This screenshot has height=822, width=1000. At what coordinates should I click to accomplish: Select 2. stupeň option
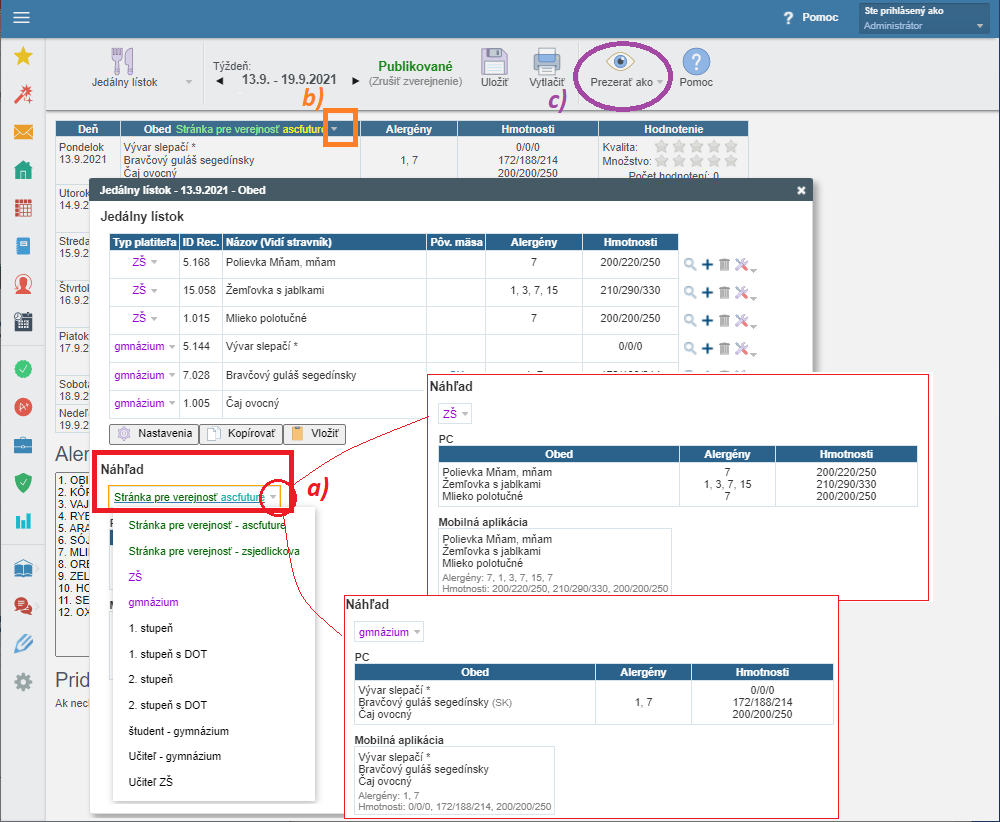coord(151,679)
